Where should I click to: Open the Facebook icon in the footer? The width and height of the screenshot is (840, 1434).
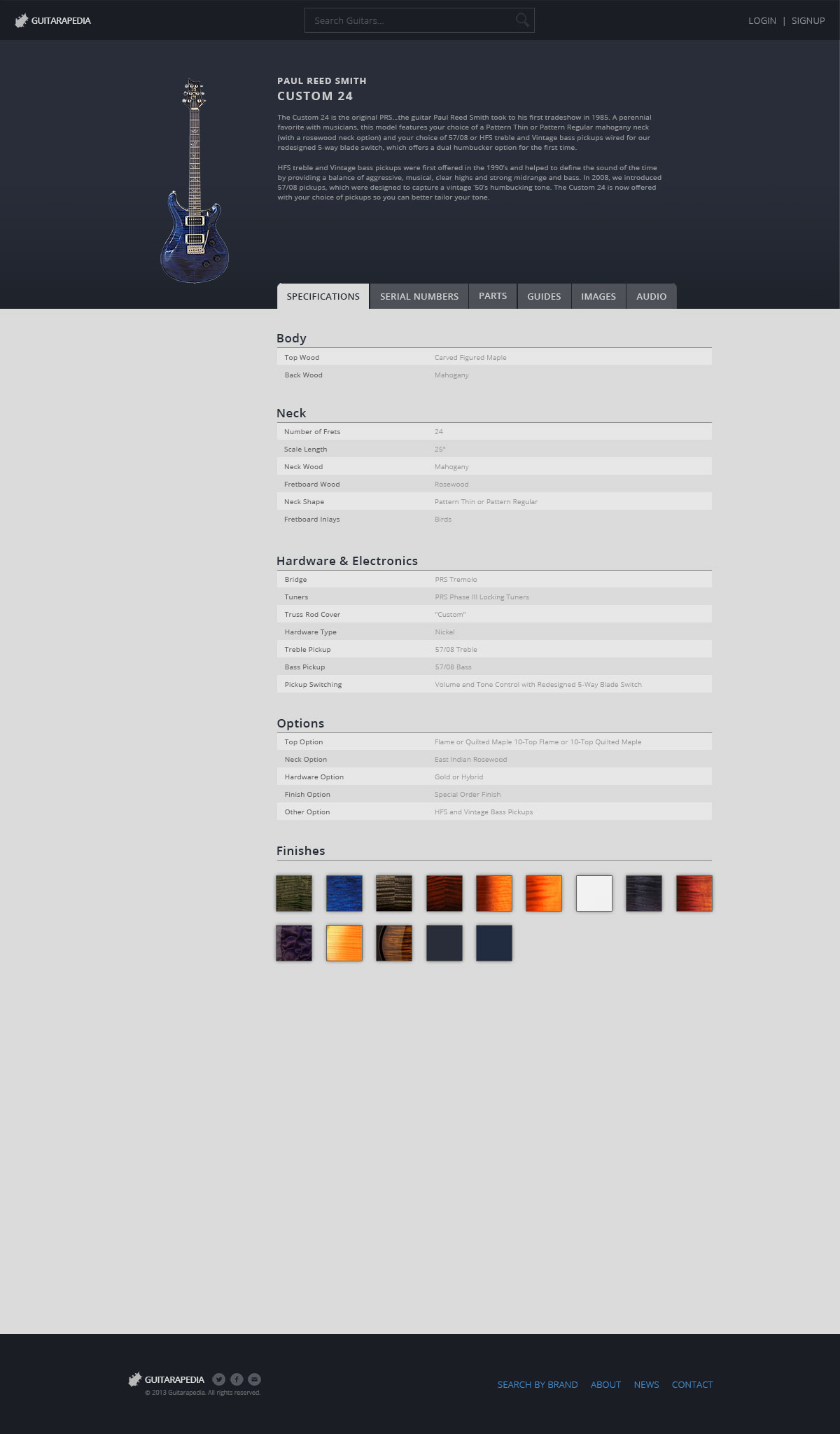pyautogui.click(x=237, y=1379)
